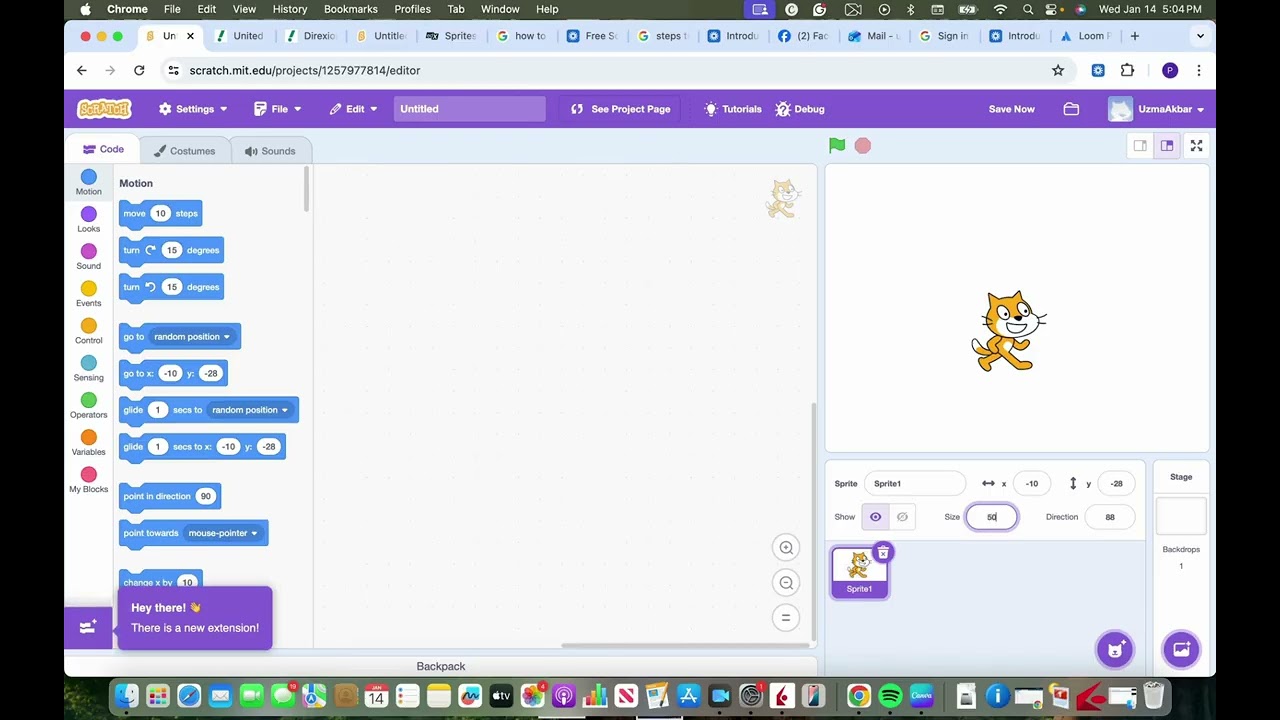Switch to the Sounds tab

pos(270,151)
